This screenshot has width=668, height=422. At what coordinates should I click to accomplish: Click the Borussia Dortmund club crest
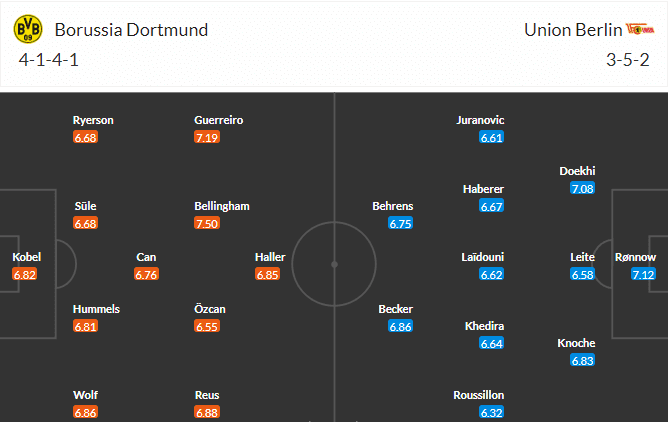coord(28,30)
